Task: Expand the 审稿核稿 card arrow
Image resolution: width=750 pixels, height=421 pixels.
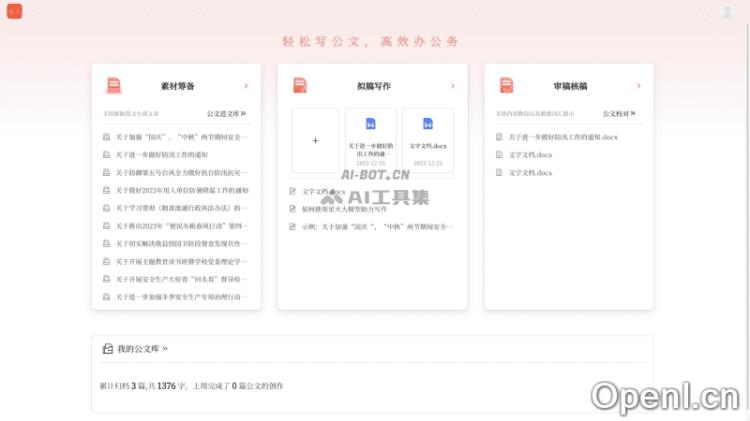Action: [639, 86]
